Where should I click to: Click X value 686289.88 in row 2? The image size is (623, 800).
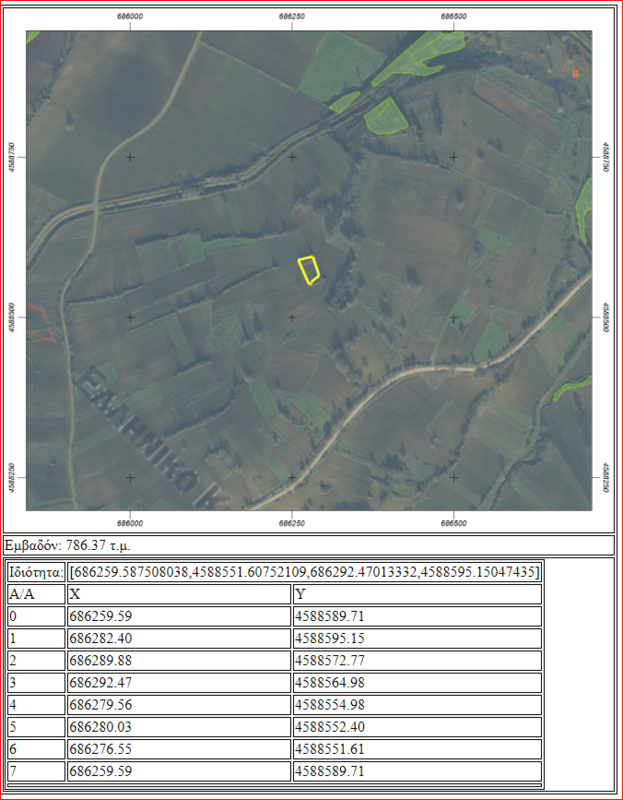pyautogui.click(x=178, y=660)
